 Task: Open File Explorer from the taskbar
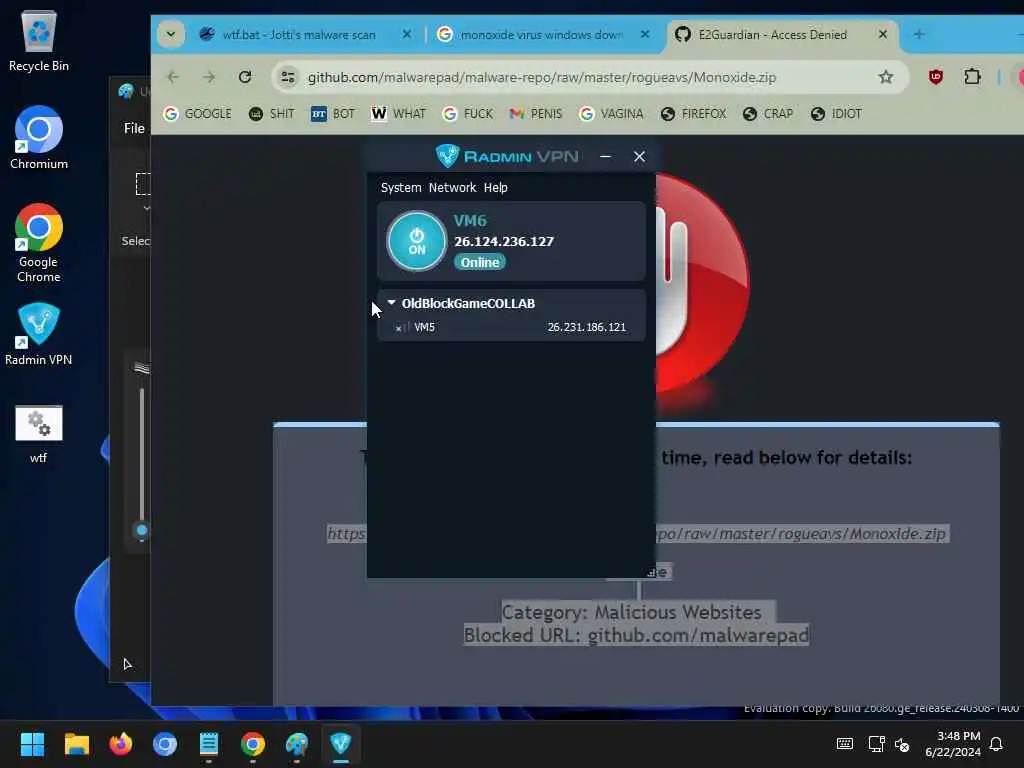(x=76, y=744)
